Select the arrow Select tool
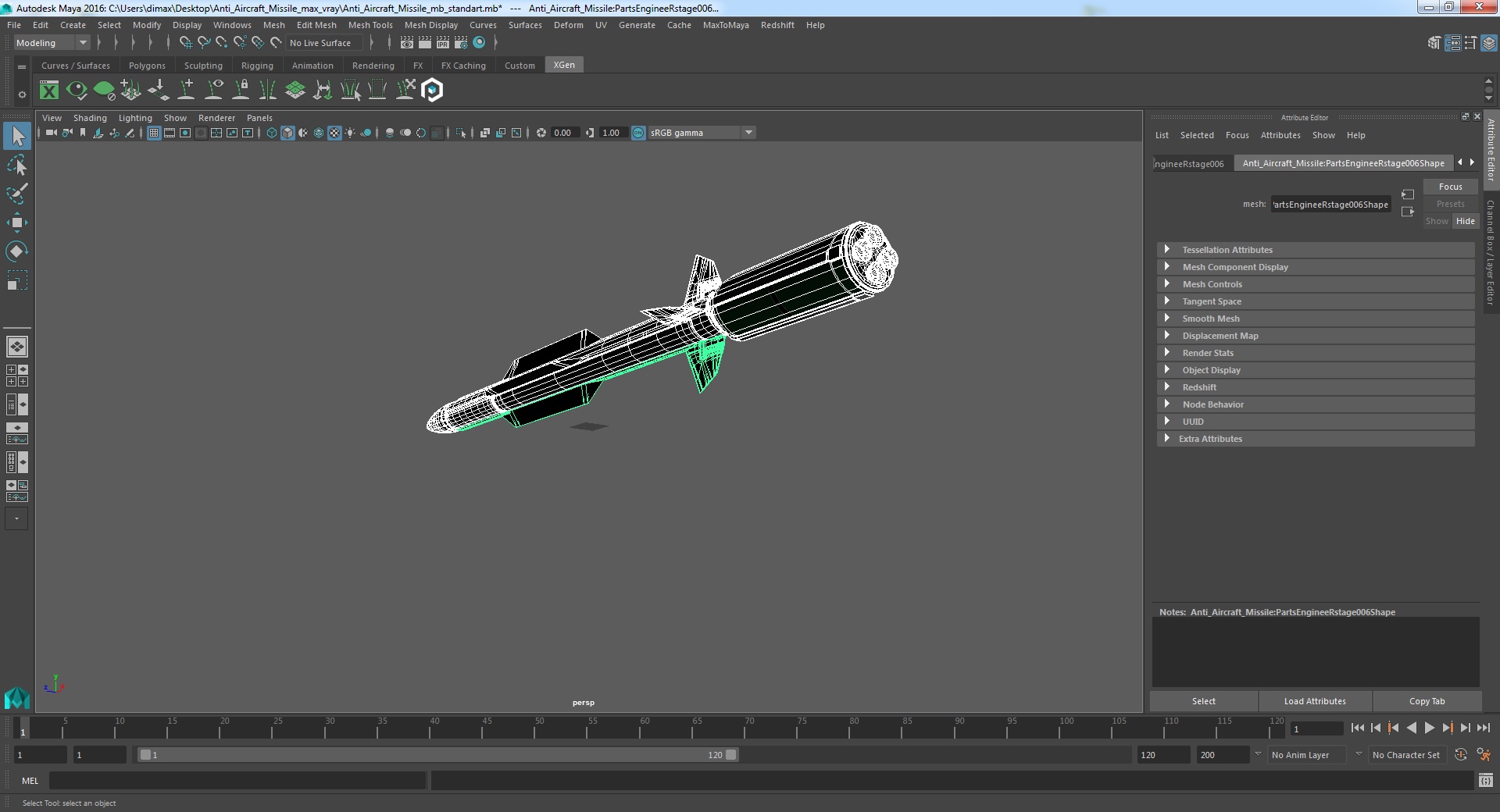The width and height of the screenshot is (1500, 812). coord(16,137)
